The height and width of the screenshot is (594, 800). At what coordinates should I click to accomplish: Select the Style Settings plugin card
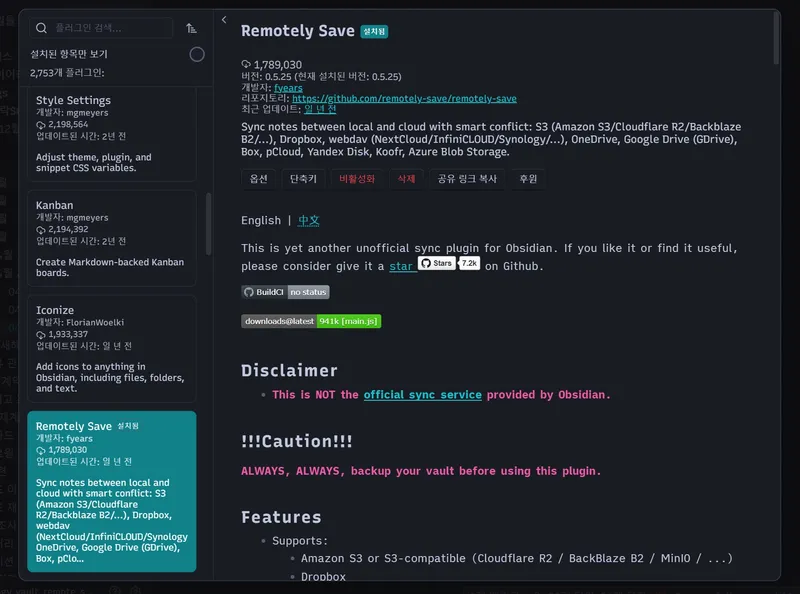click(x=111, y=133)
